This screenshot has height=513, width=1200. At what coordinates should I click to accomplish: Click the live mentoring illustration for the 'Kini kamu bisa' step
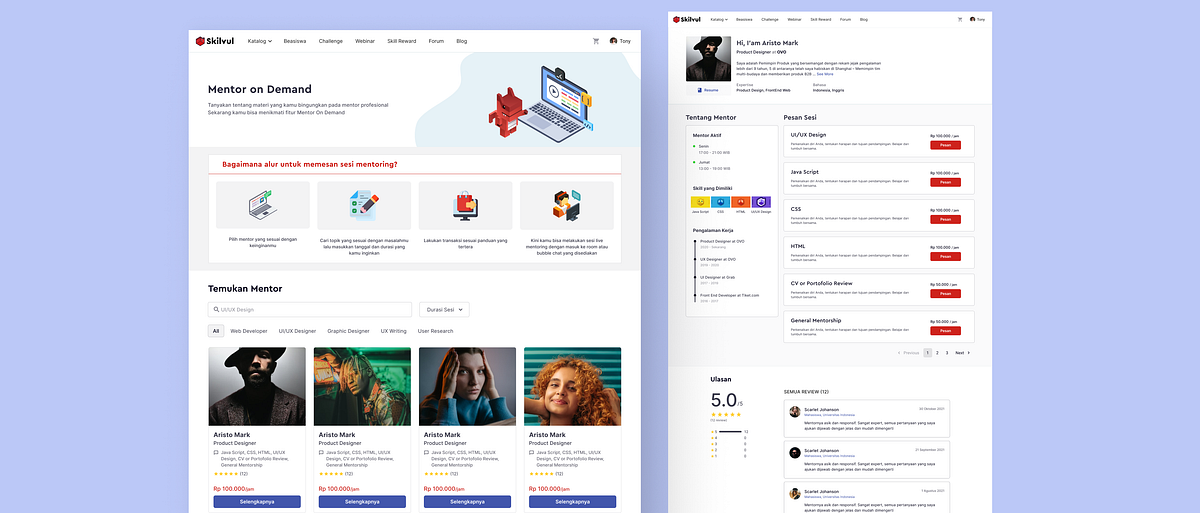567,205
